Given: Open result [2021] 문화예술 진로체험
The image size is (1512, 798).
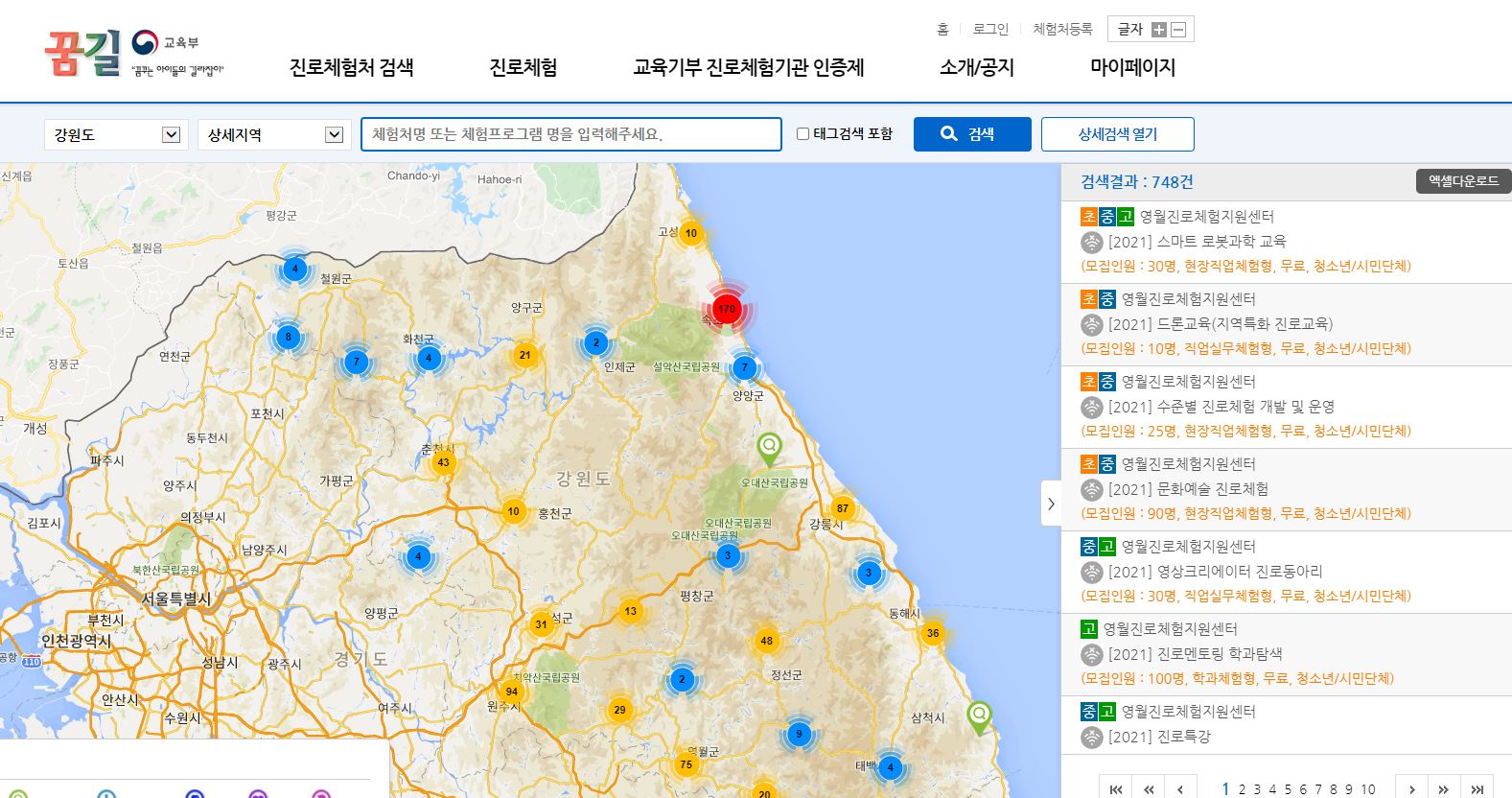Looking at the screenshot, I should coord(1188,489).
